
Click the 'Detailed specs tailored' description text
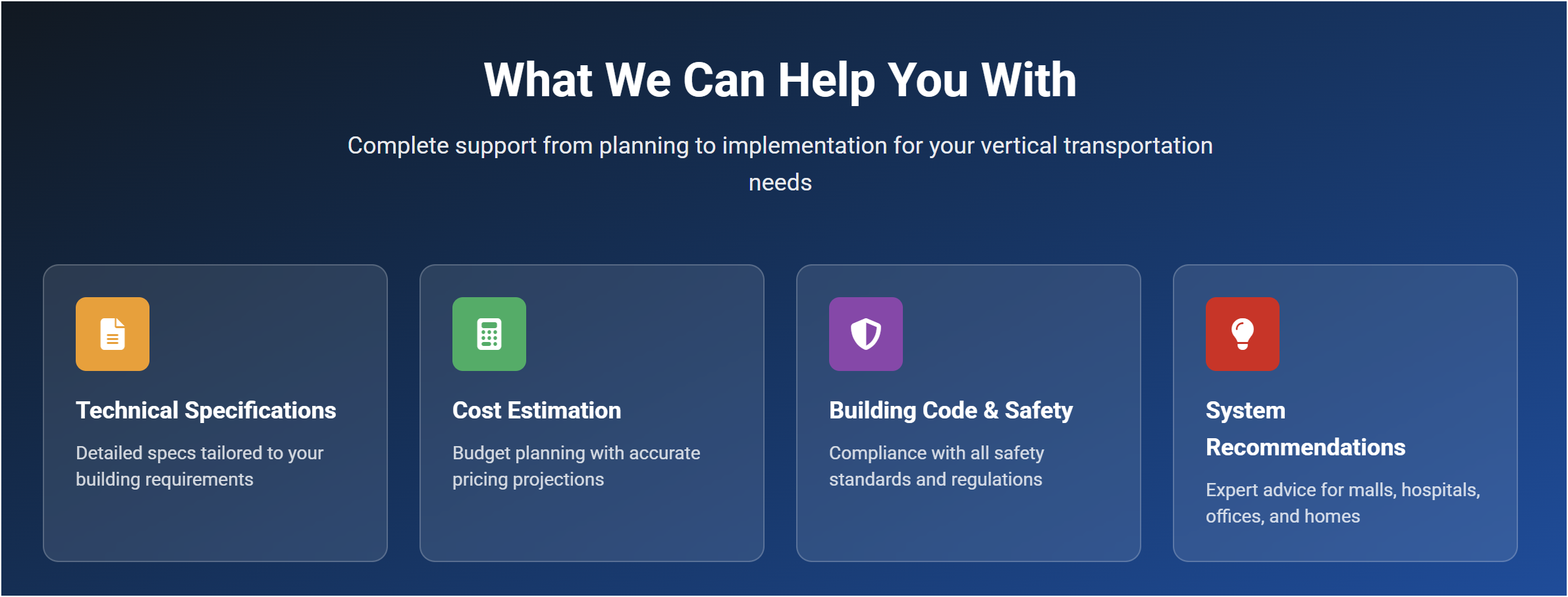click(200, 466)
